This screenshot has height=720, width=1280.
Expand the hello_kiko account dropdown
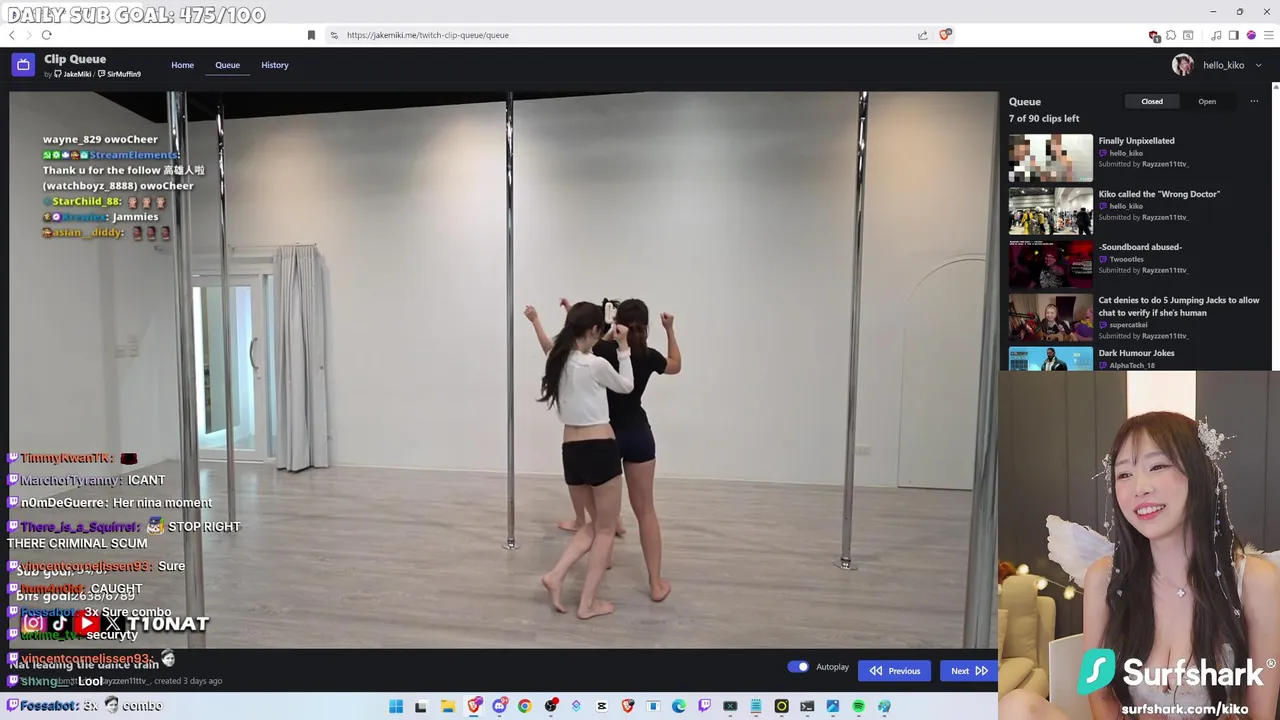point(1258,65)
